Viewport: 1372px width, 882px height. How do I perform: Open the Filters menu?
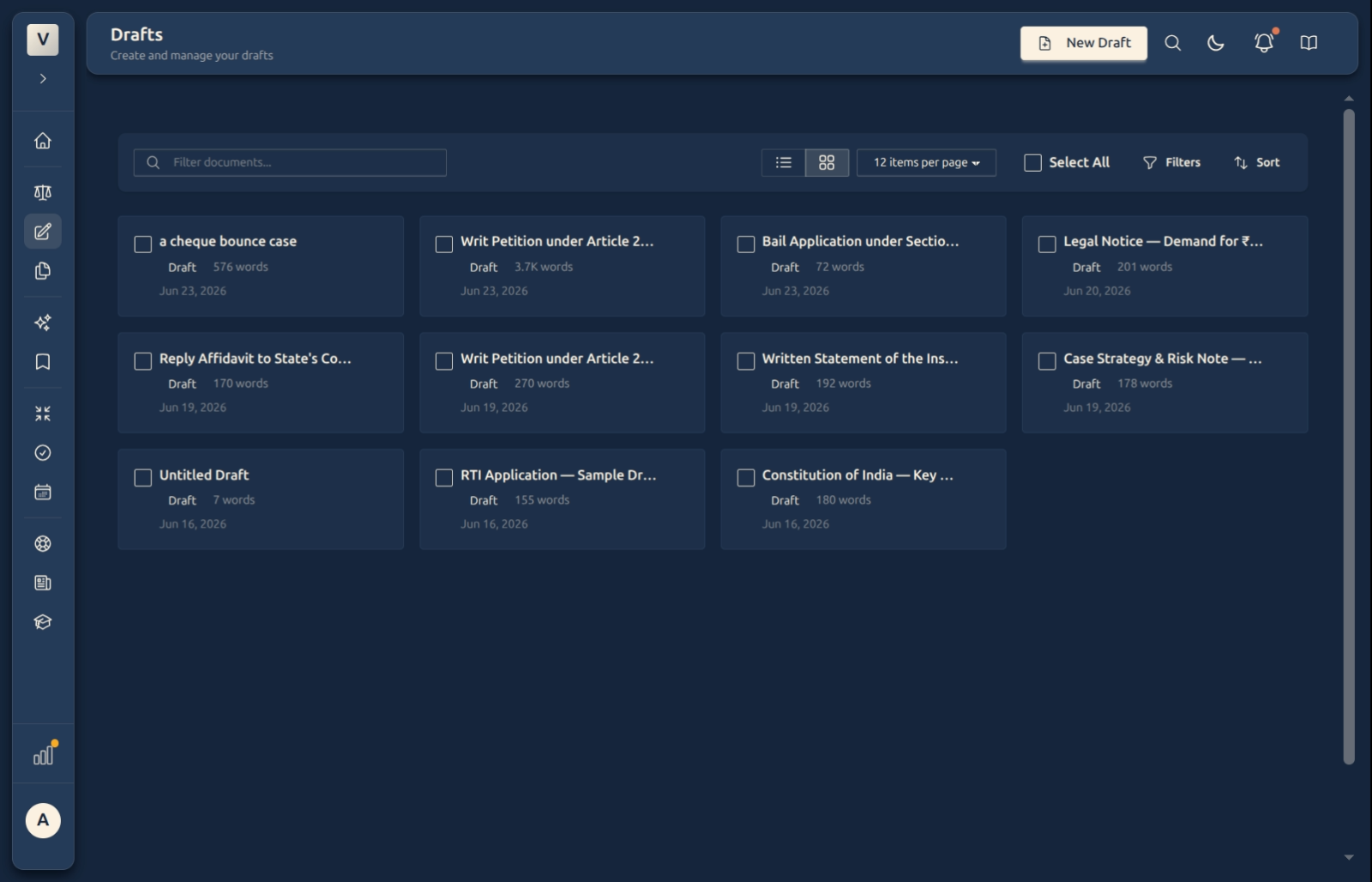1172,163
